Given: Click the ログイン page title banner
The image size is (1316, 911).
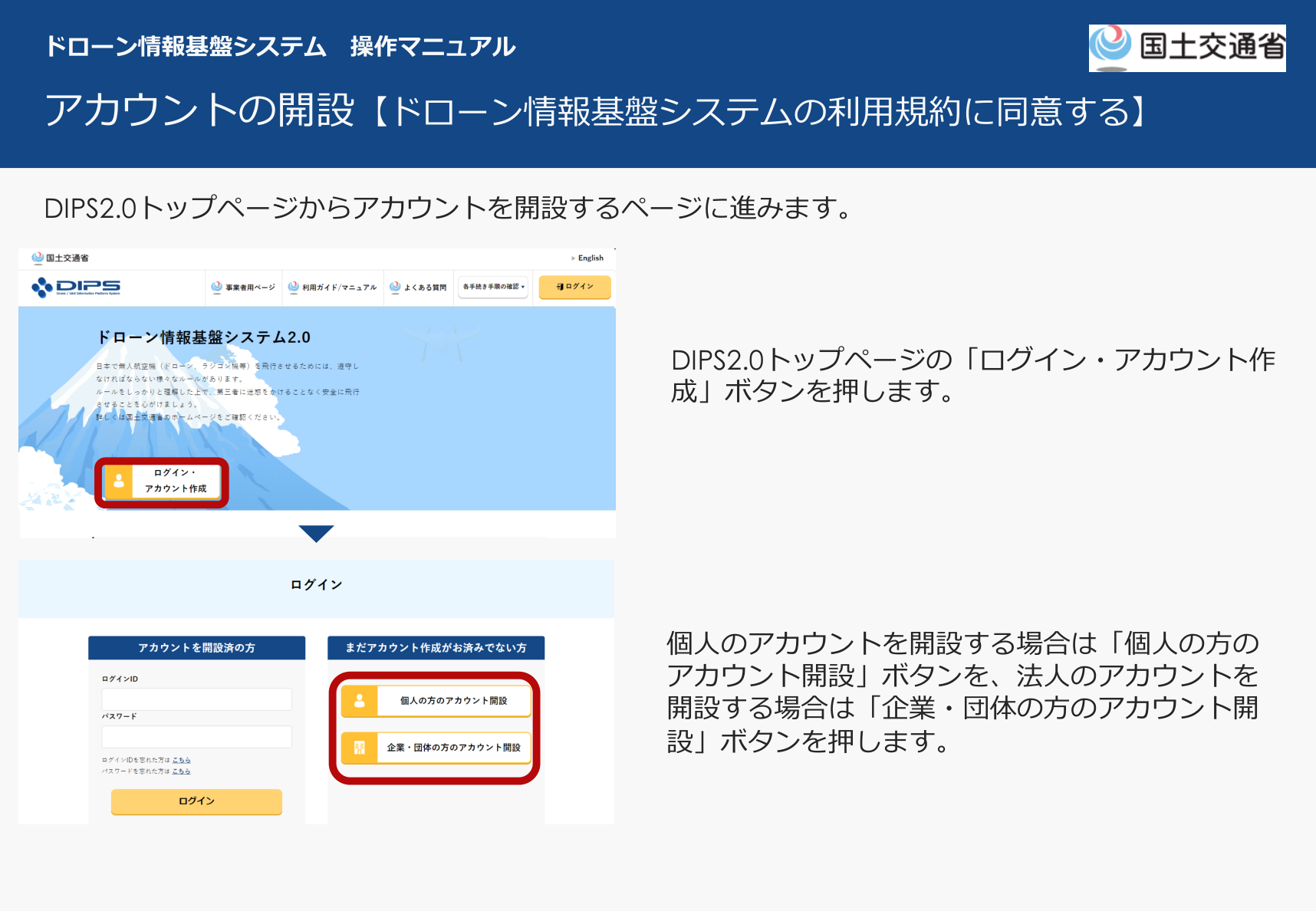Looking at the screenshot, I should tap(316, 588).
